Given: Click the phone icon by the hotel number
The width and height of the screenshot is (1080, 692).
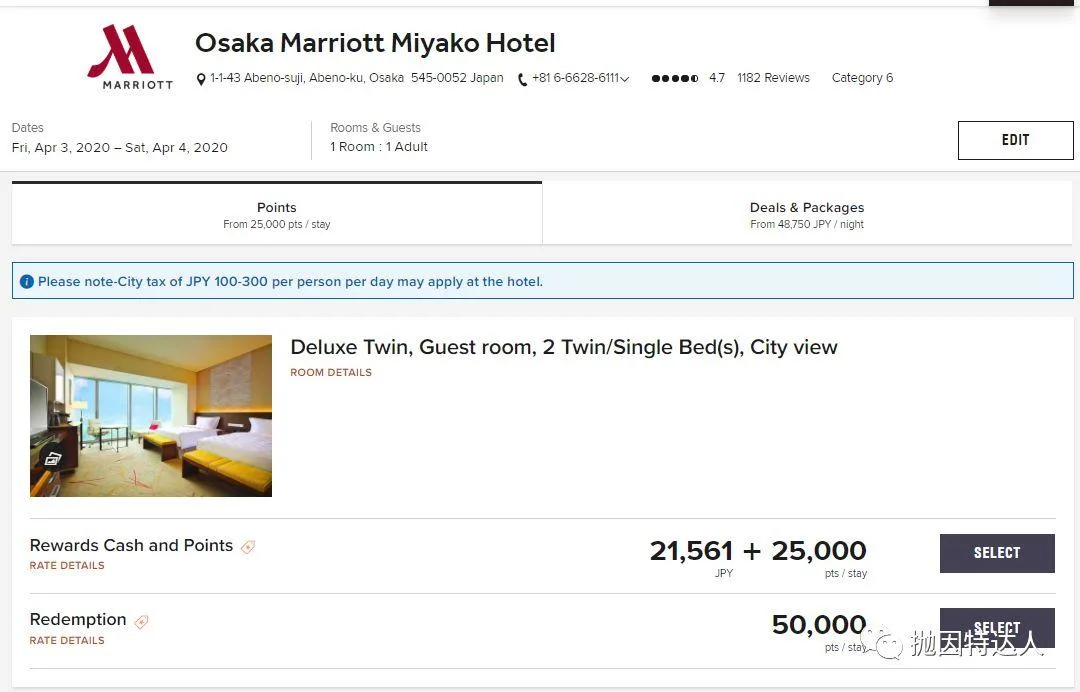Looking at the screenshot, I should (x=523, y=79).
